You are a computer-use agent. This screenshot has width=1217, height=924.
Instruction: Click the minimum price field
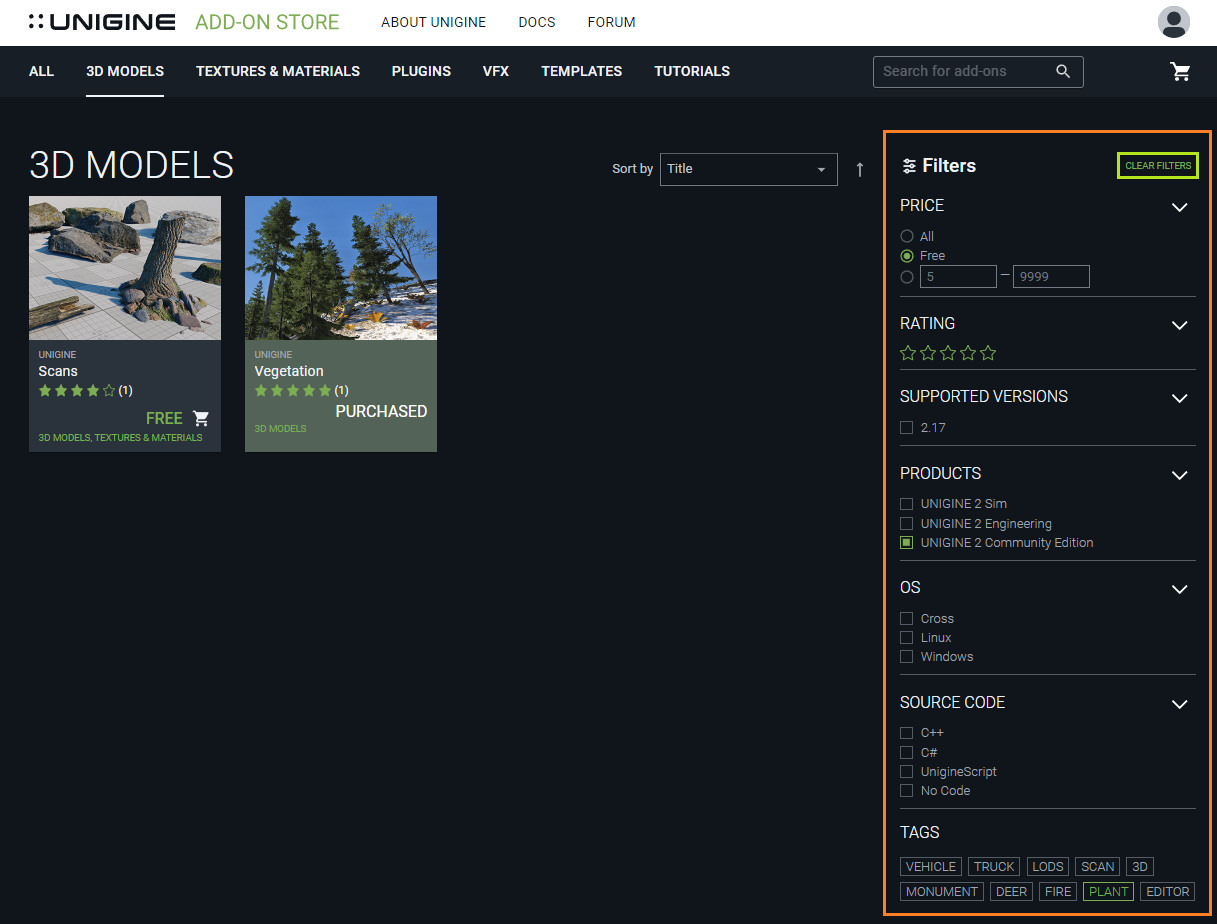[x=958, y=277]
